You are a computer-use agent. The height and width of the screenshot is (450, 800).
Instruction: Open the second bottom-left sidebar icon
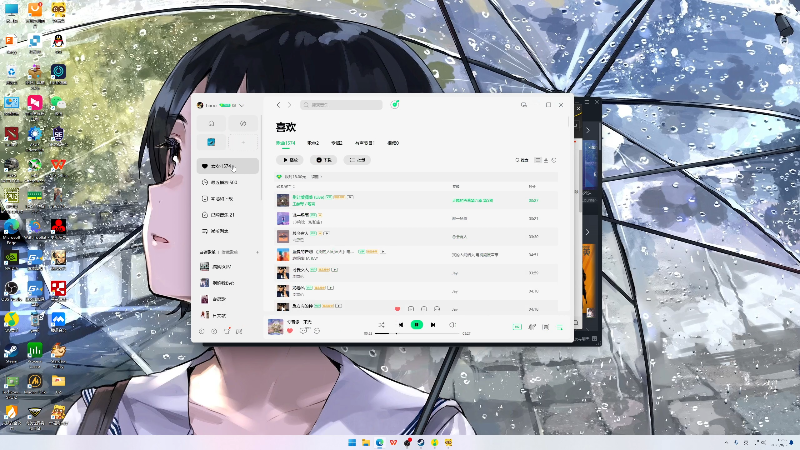coord(214,332)
